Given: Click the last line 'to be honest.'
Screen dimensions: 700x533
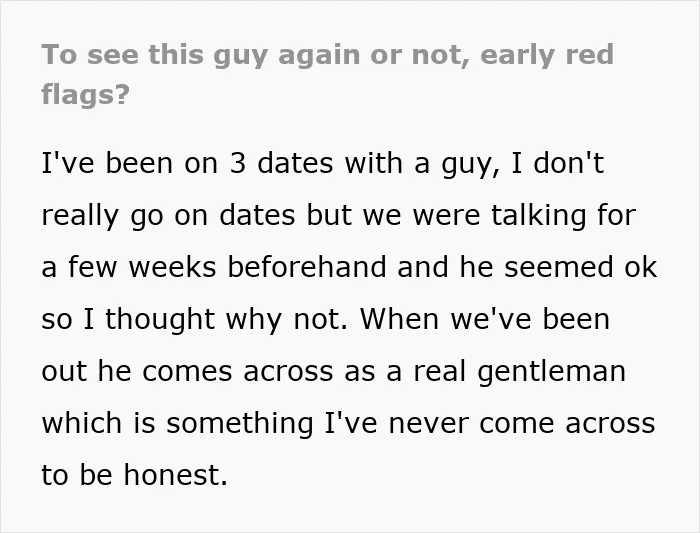Looking at the screenshot, I should coord(135,474).
